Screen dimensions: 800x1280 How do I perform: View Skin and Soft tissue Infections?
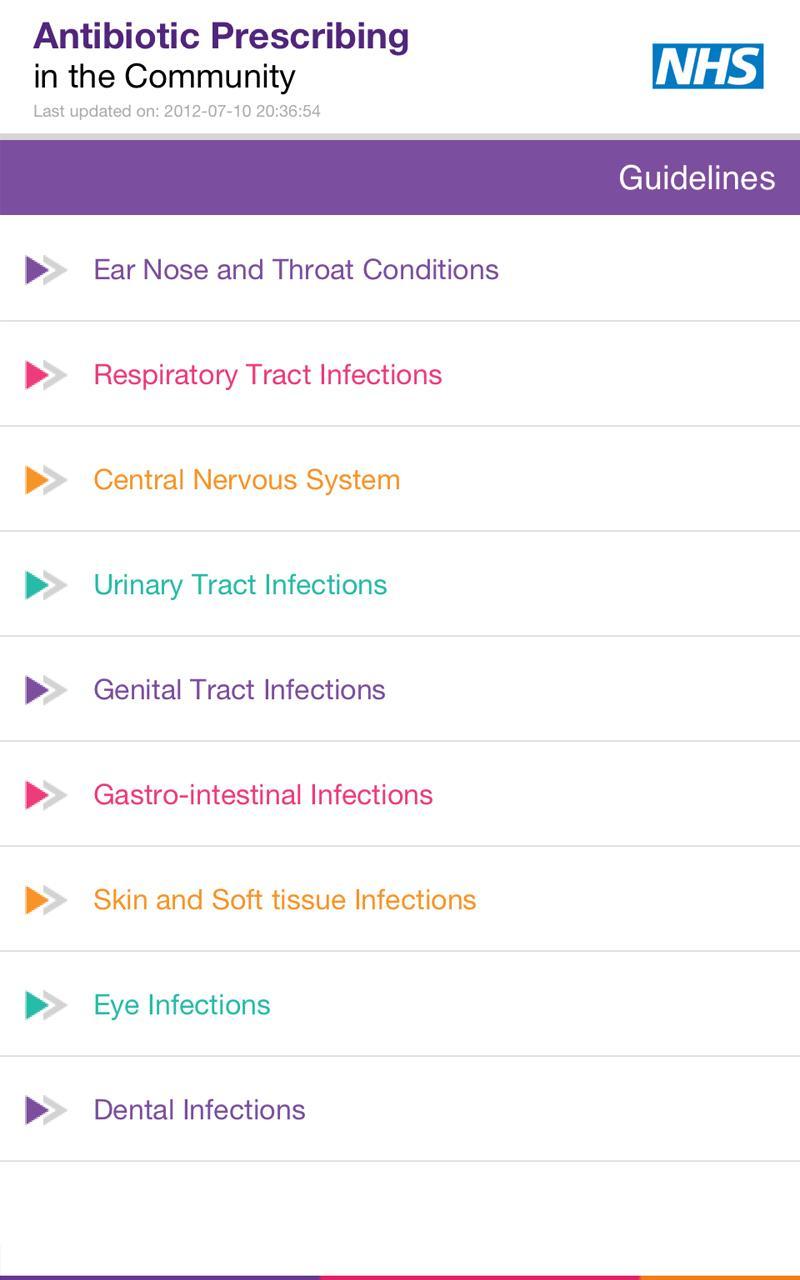pos(285,900)
